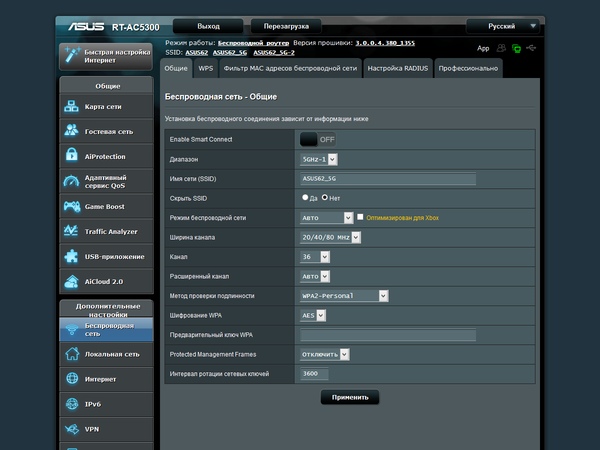
Task: Select 'Да' radio for Скрыть SSID
Action: [x=306, y=198]
